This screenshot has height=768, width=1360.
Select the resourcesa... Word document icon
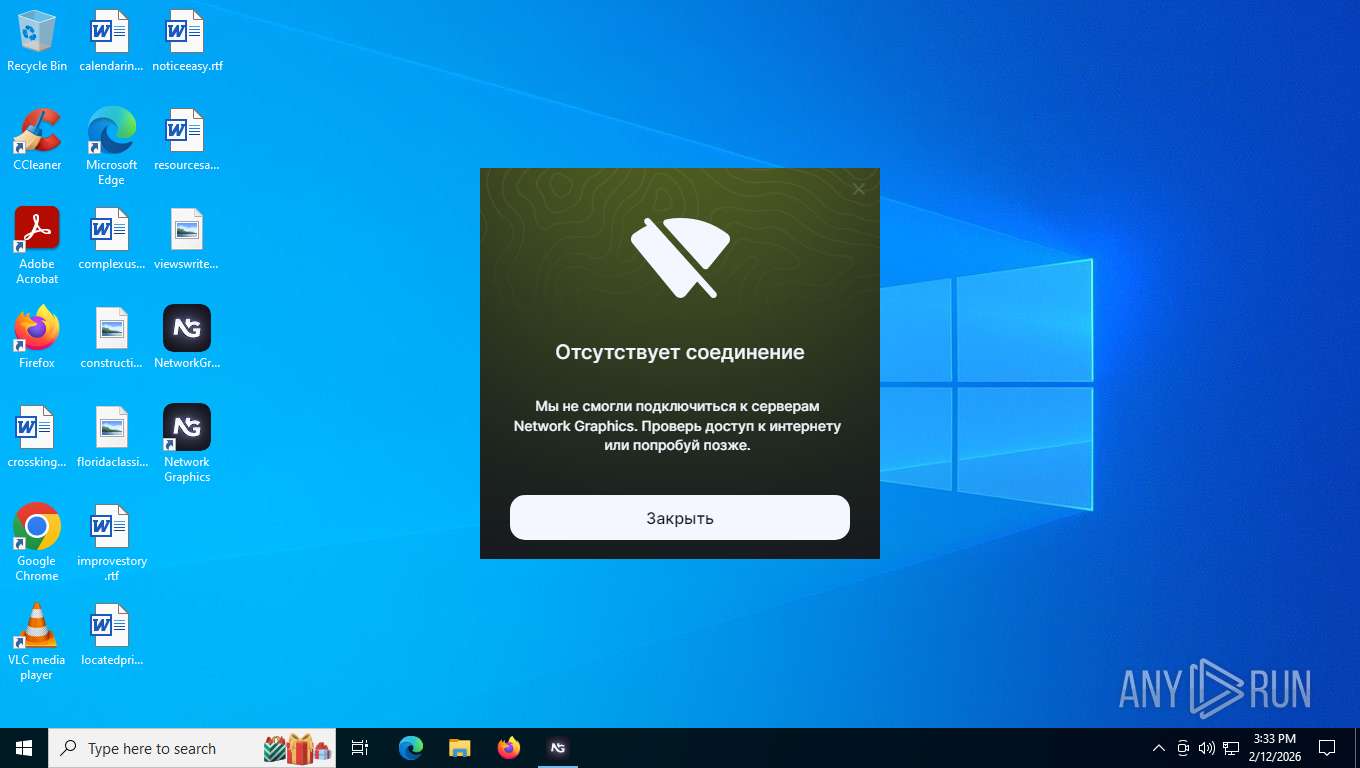click(x=187, y=140)
